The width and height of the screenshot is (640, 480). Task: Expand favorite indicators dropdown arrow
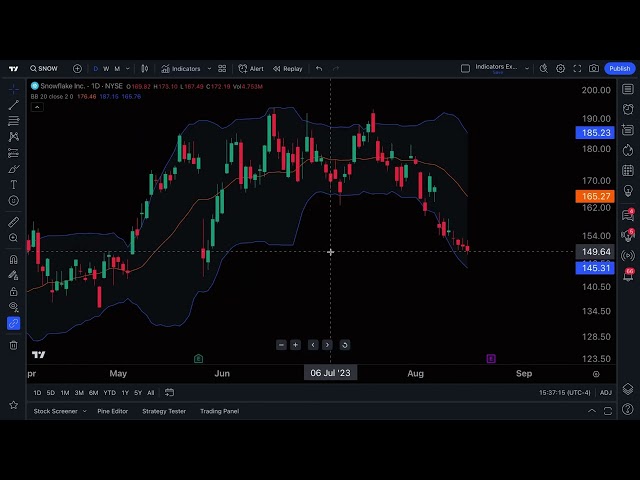[209, 69]
